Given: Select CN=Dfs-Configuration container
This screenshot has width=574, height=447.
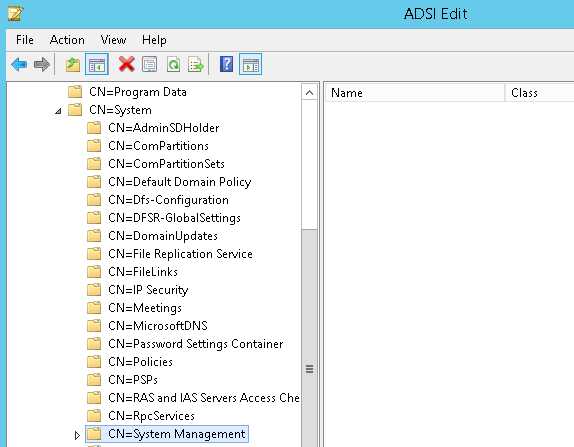Looking at the screenshot, I should coord(168,200).
